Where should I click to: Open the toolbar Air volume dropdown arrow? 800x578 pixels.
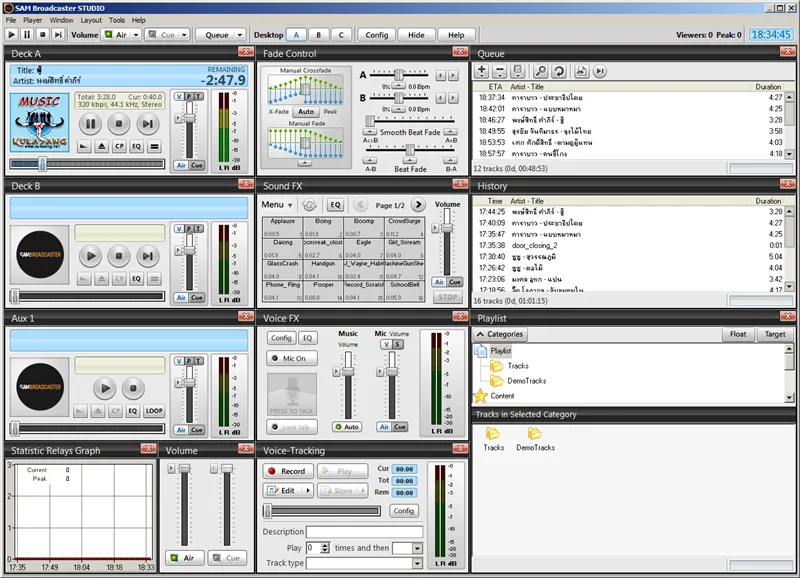(136, 35)
